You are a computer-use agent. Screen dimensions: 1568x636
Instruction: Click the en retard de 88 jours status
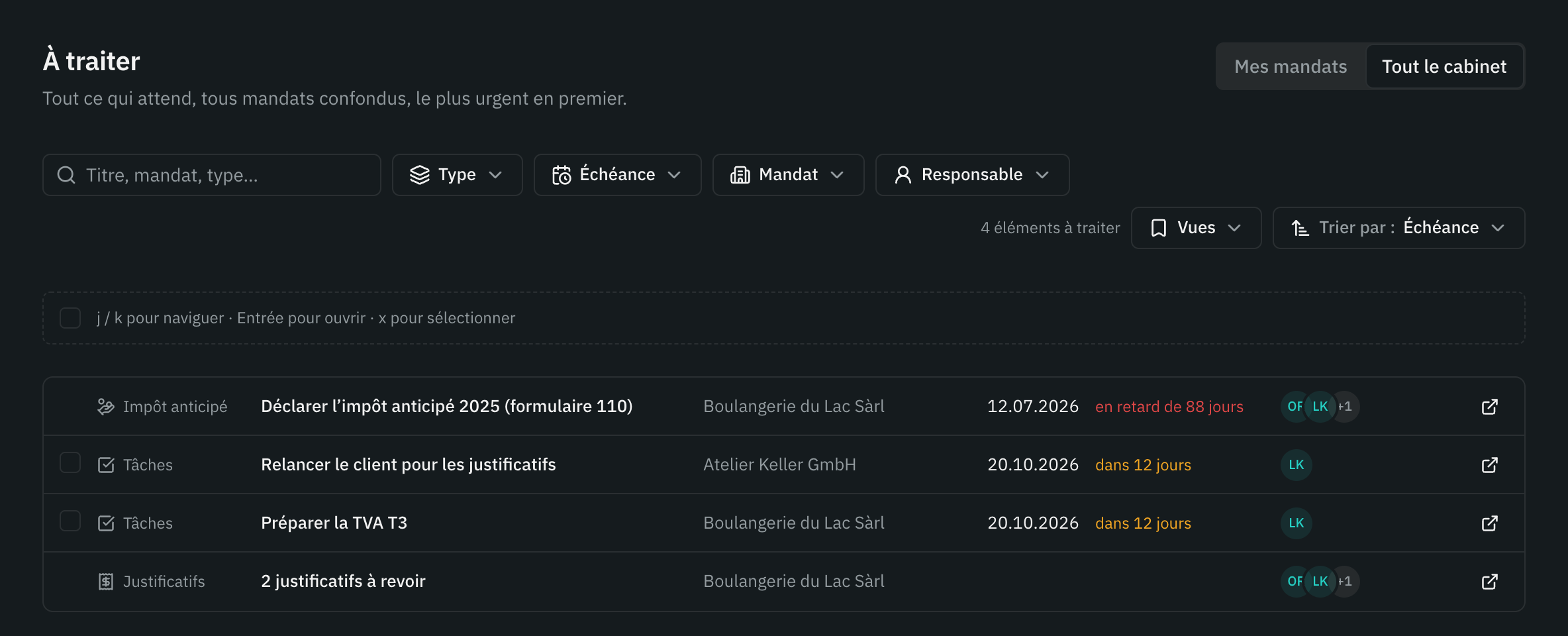(x=1169, y=407)
